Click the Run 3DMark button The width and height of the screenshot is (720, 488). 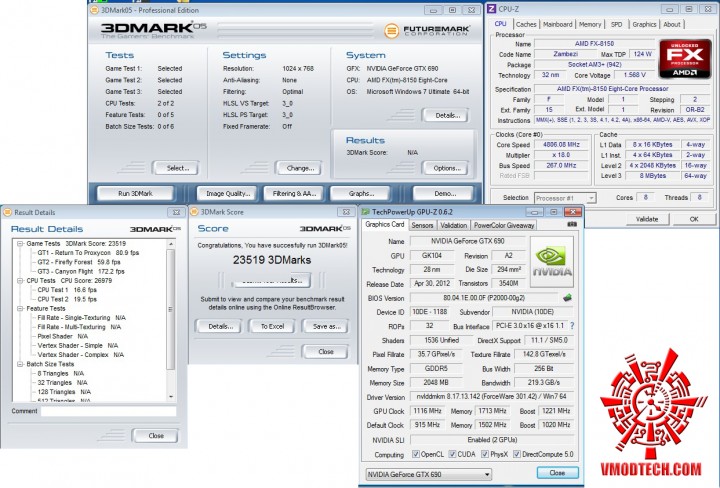(135, 193)
